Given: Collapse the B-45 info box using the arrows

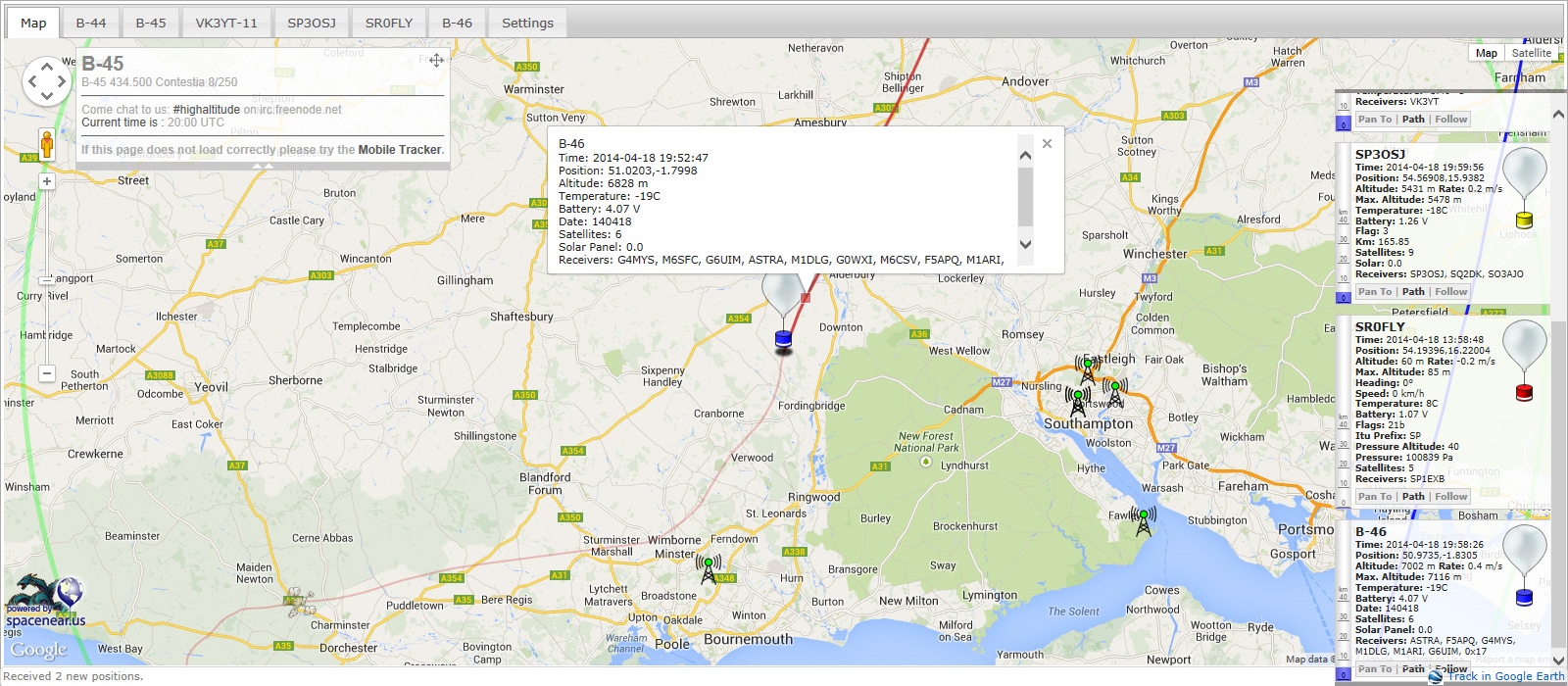Looking at the screenshot, I should pyautogui.click(x=261, y=166).
